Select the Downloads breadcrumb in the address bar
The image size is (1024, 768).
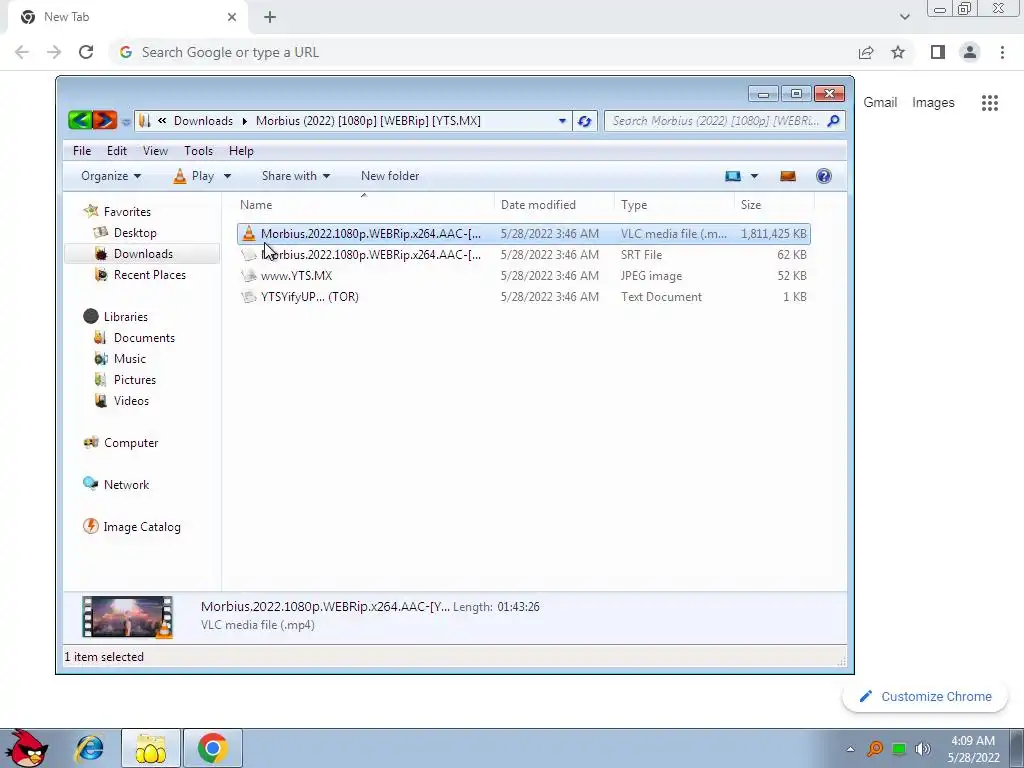coord(203,121)
